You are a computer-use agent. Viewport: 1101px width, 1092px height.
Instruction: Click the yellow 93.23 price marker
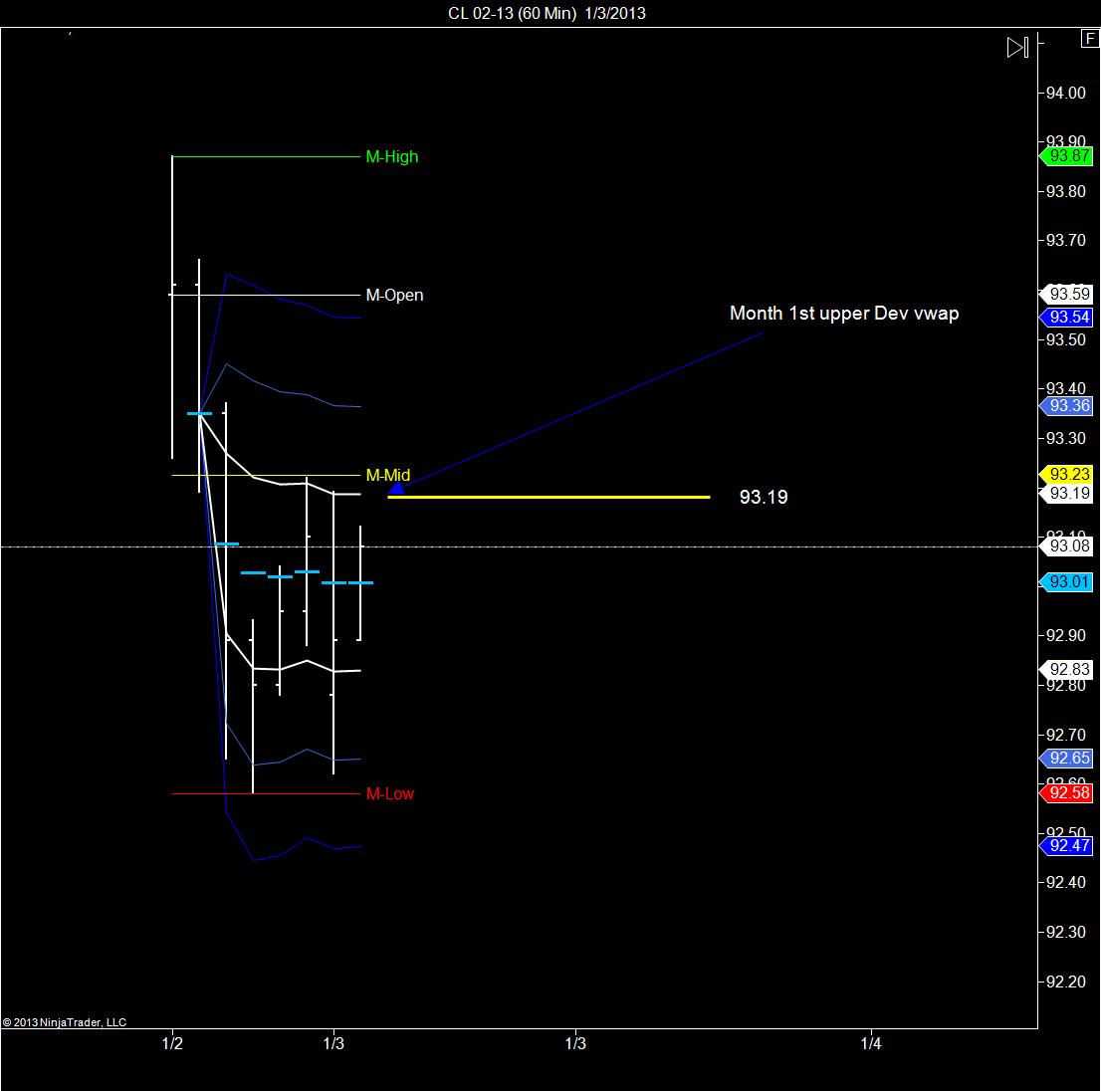[1066, 474]
